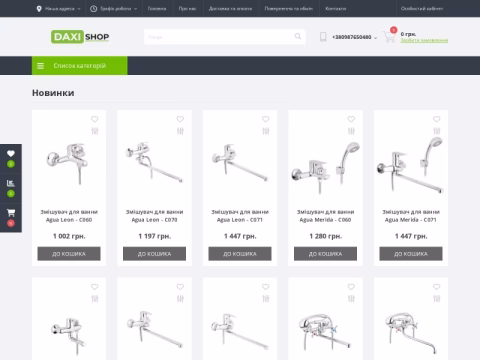Open wishlist from left floating sidebar
480x360 pixels.
point(11,159)
